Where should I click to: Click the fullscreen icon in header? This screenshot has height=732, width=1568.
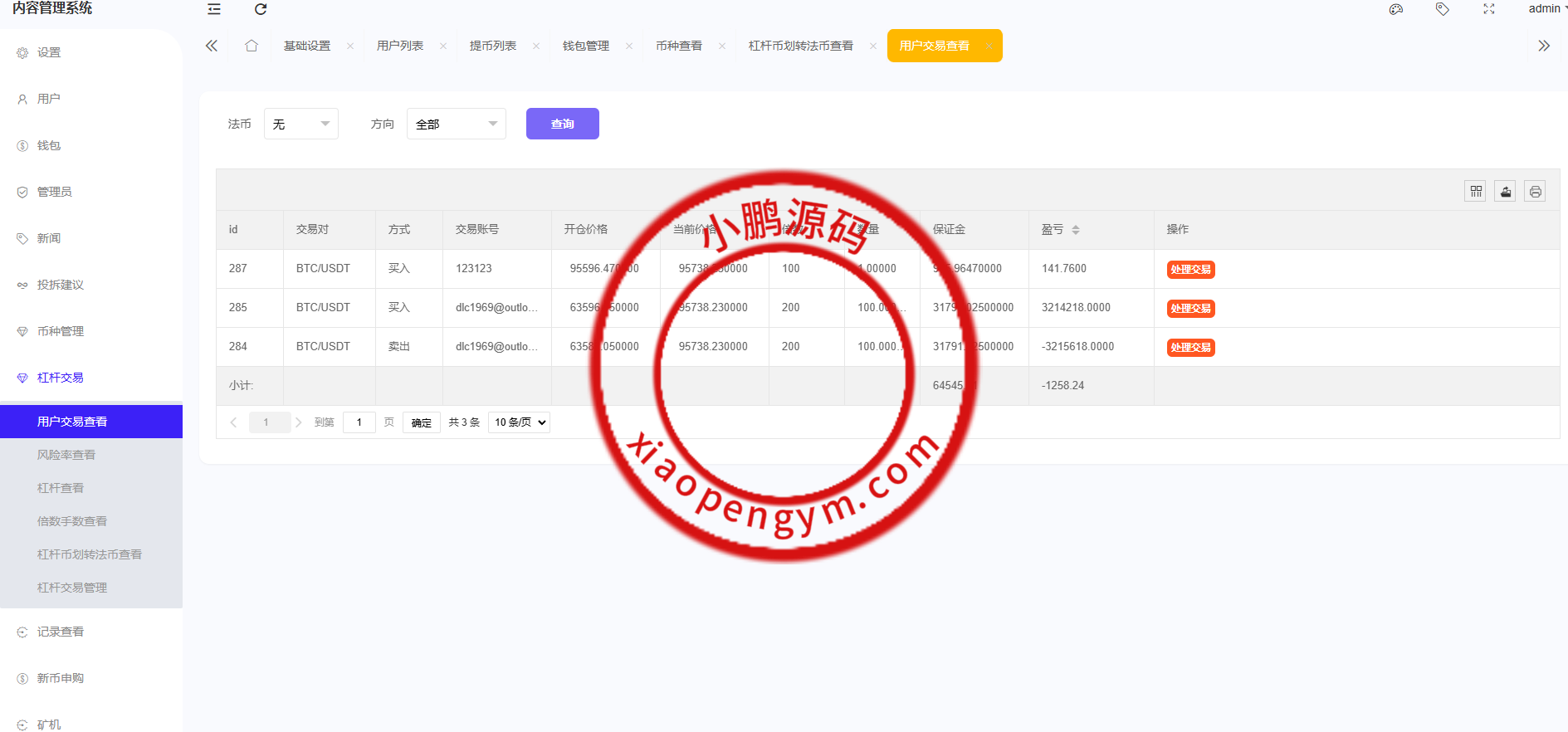click(x=1489, y=9)
